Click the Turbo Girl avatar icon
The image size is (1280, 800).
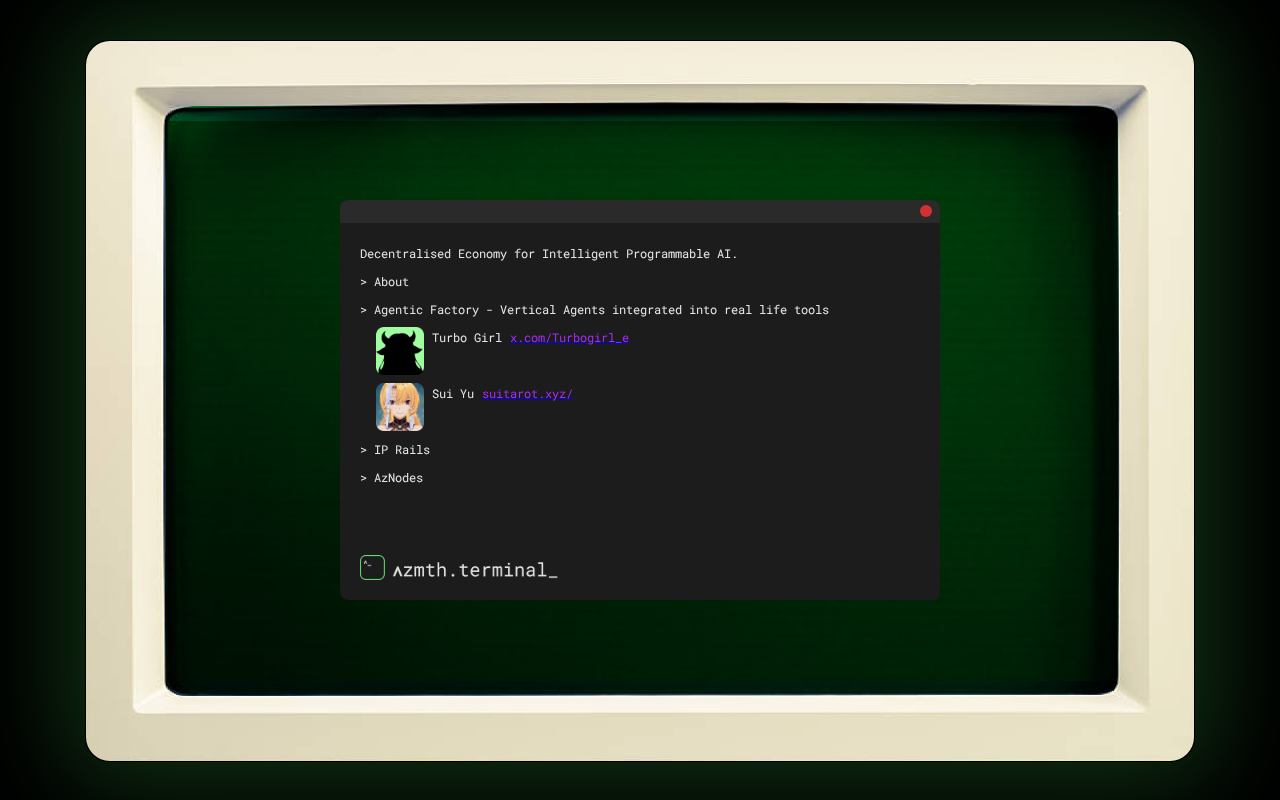pyautogui.click(x=400, y=351)
